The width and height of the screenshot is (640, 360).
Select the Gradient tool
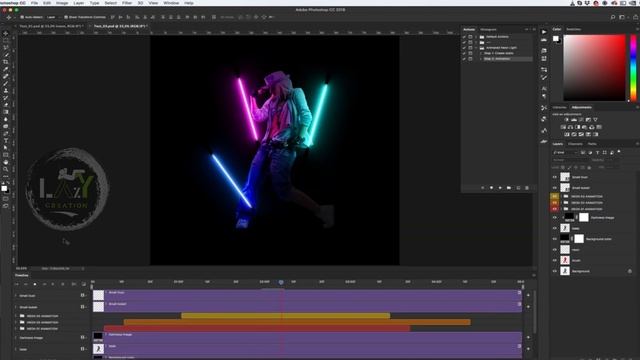click(5, 112)
